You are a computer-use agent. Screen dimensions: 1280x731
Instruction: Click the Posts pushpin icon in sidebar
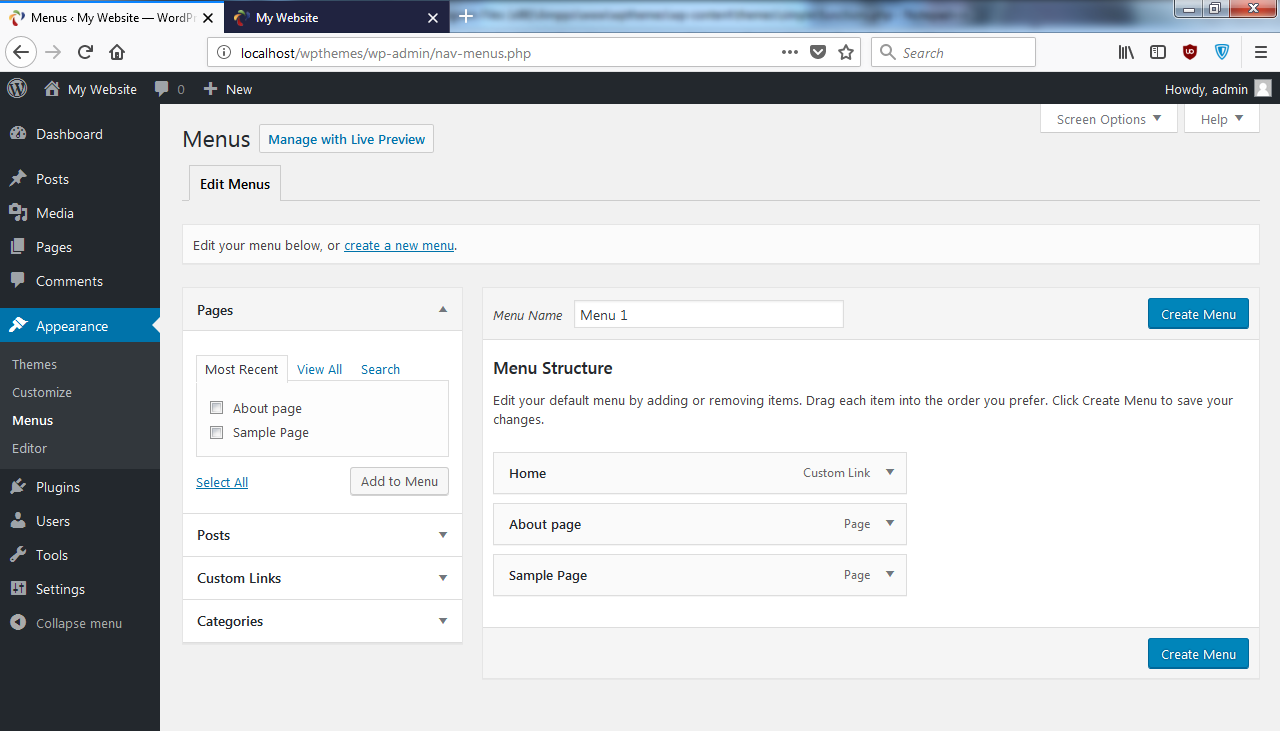click(18, 179)
